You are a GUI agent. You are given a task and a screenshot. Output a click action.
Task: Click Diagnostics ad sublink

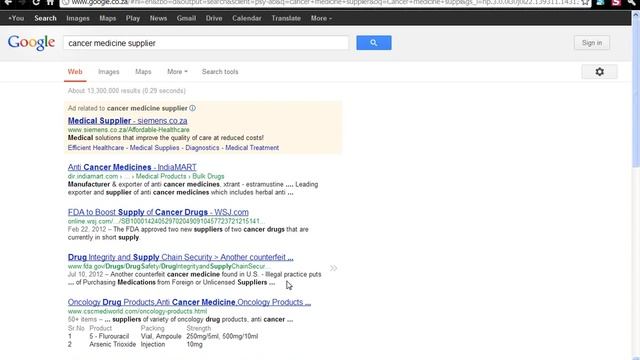point(202,148)
